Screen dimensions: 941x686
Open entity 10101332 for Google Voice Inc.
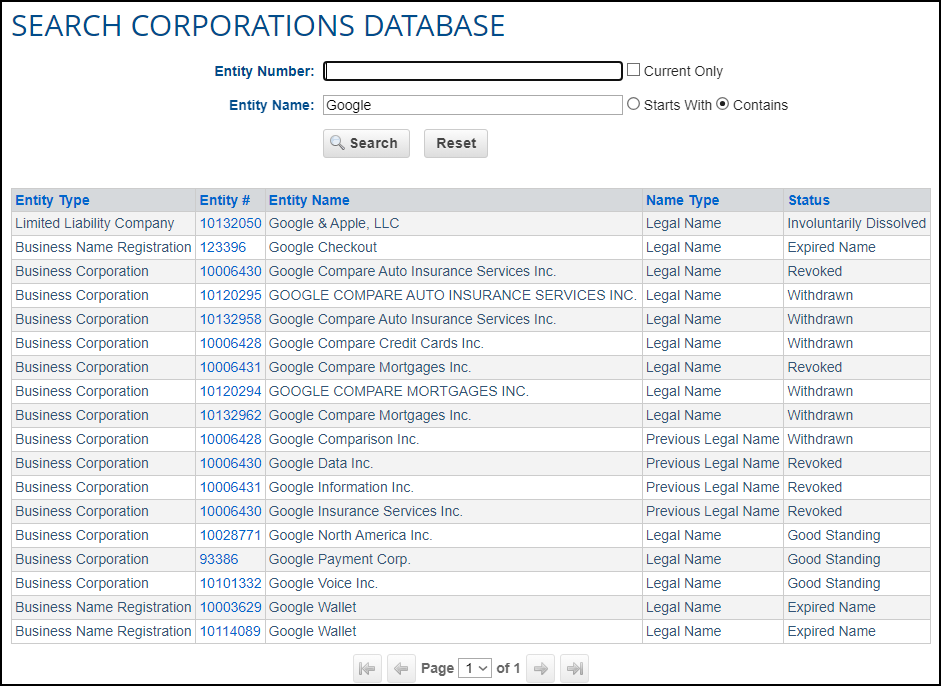coord(230,583)
